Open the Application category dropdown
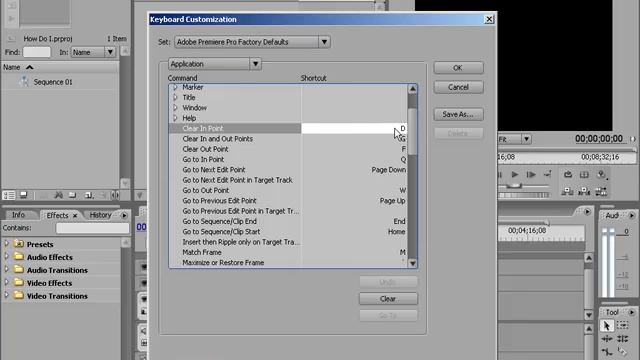640x360 pixels. pyautogui.click(x=255, y=64)
